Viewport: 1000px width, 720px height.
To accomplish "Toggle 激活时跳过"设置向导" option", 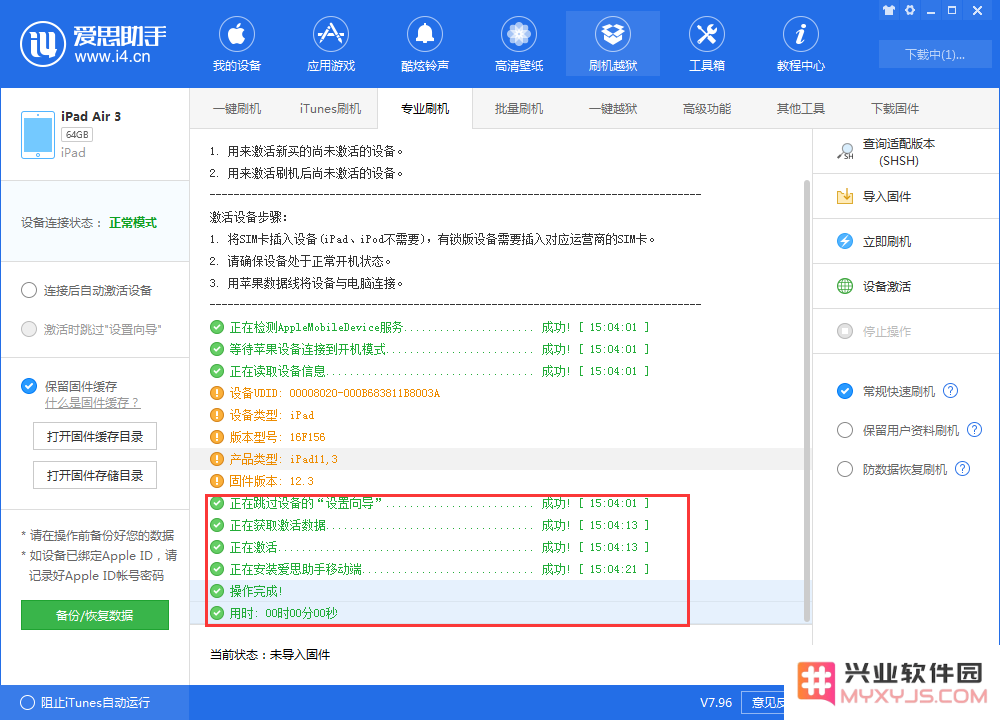I will tap(29, 329).
